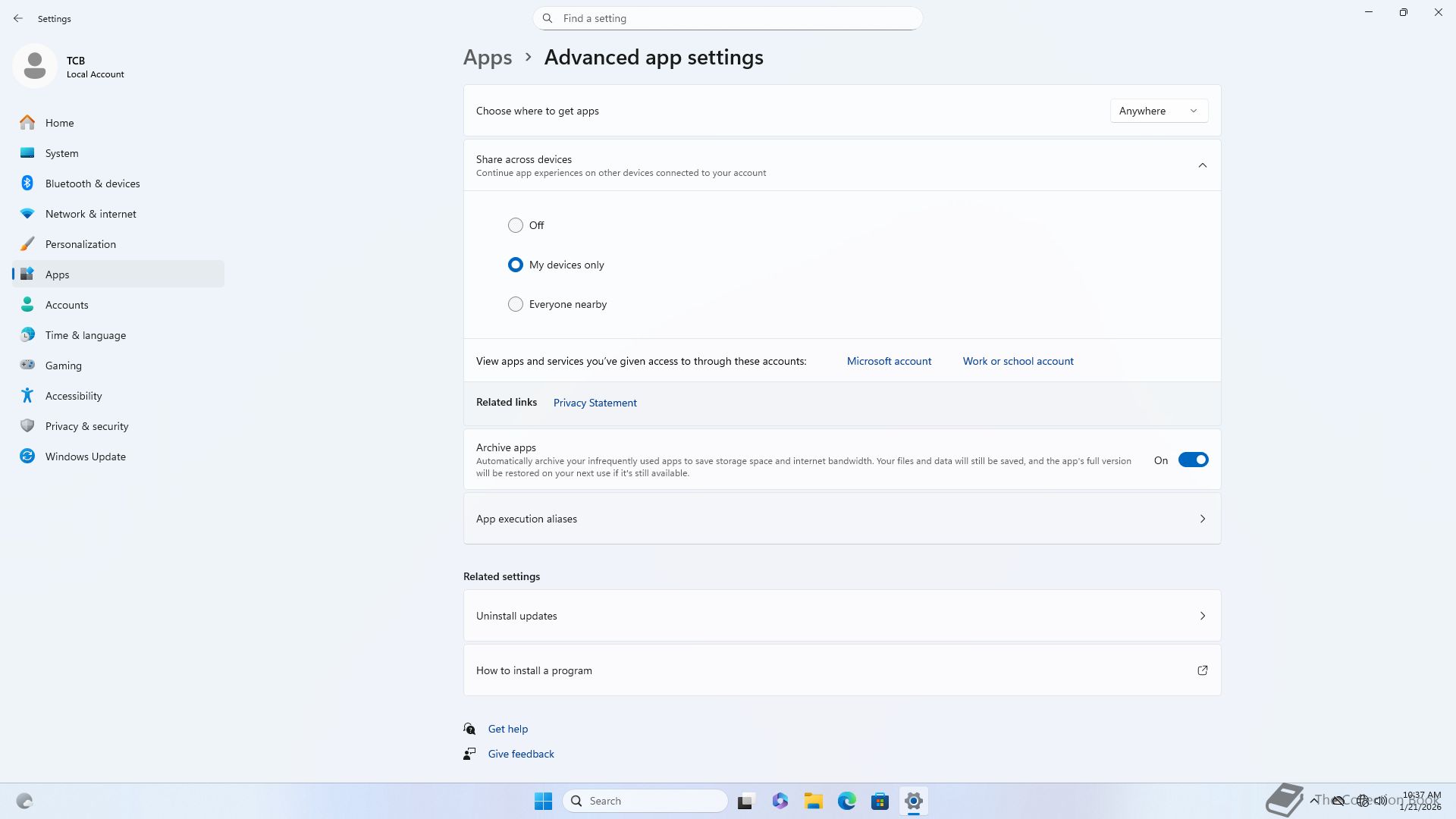The image size is (1456, 819).
Task: Select Everyone nearby sharing option
Action: (x=516, y=304)
